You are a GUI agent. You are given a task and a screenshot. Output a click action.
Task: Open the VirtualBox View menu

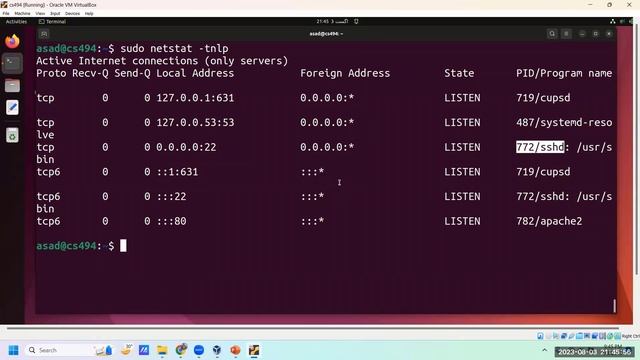[40, 13]
